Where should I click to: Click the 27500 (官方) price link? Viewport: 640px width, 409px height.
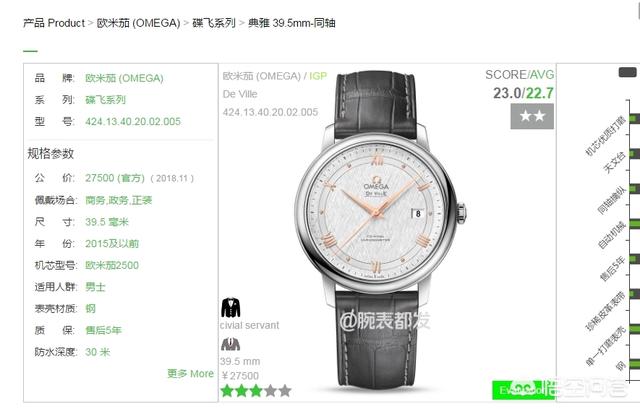pyautogui.click(x=115, y=178)
